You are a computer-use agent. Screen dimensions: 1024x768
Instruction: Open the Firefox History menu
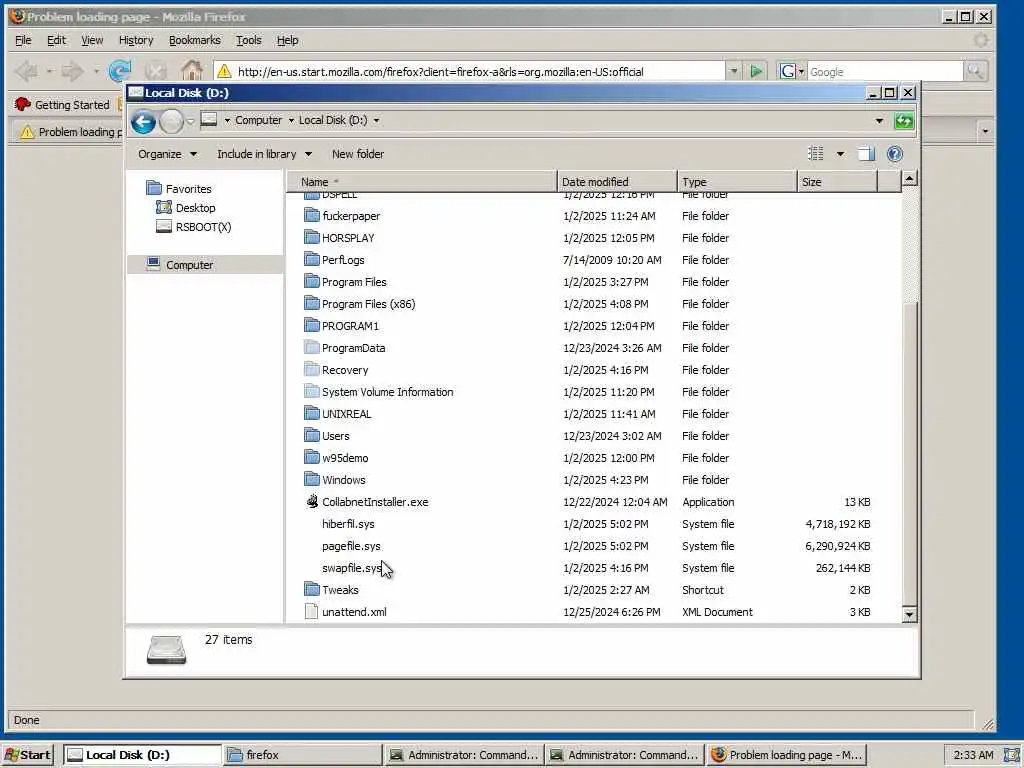pos(136,40)
